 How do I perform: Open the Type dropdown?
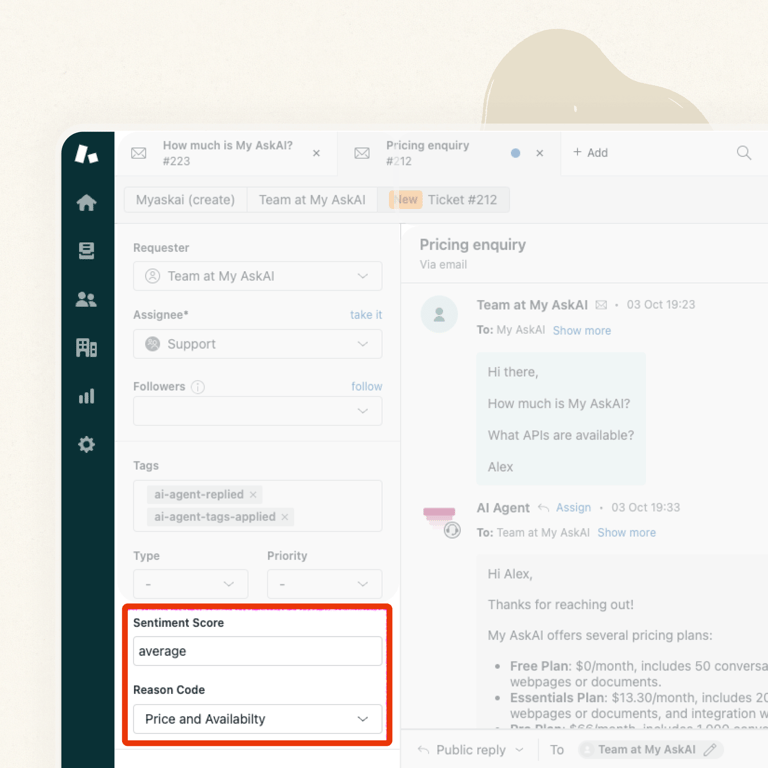[x=191, y=584]
